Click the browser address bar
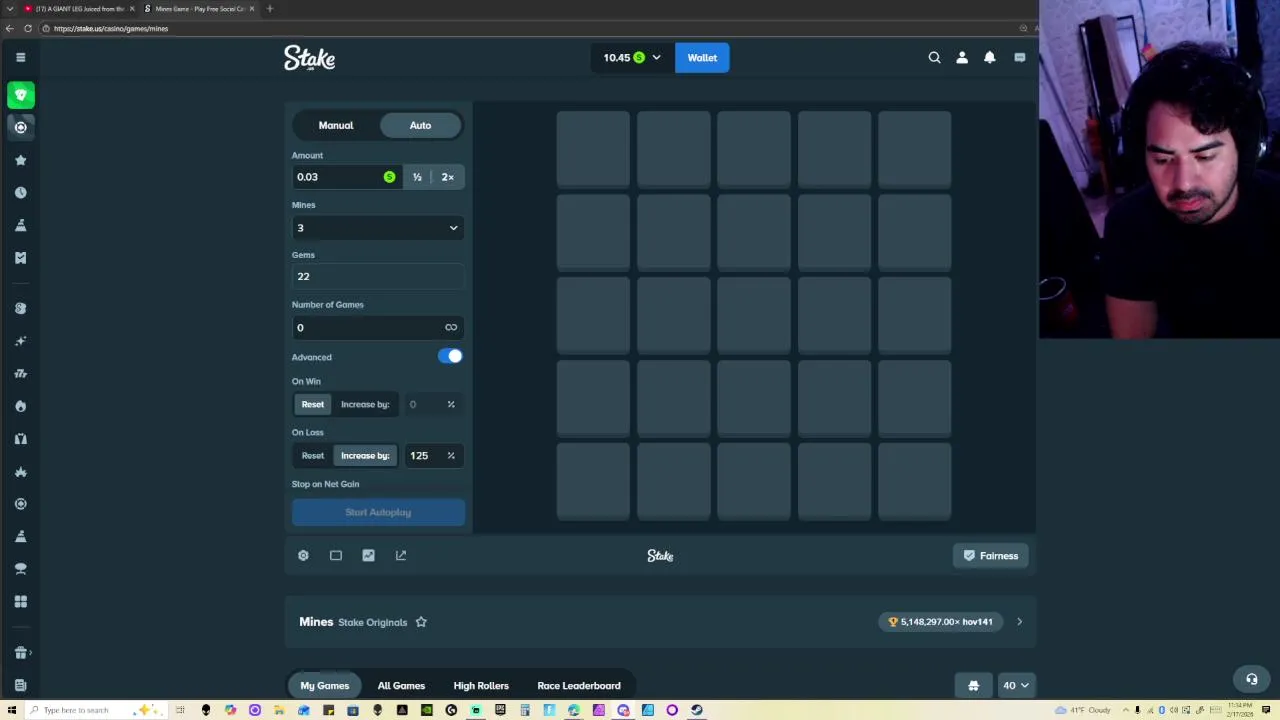This screenshot has height=720, width=1280. (x=530, y=28)
